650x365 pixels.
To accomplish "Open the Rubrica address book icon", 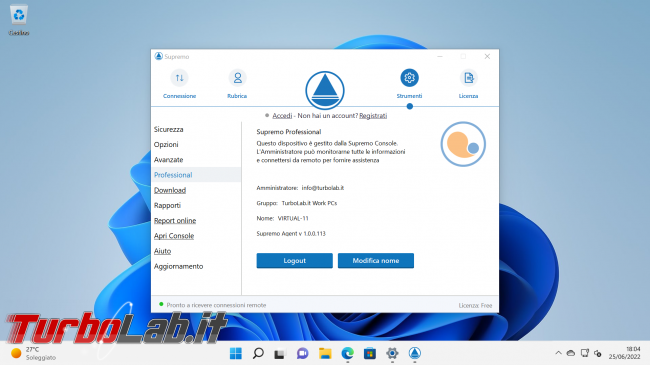I will [237, 78].
